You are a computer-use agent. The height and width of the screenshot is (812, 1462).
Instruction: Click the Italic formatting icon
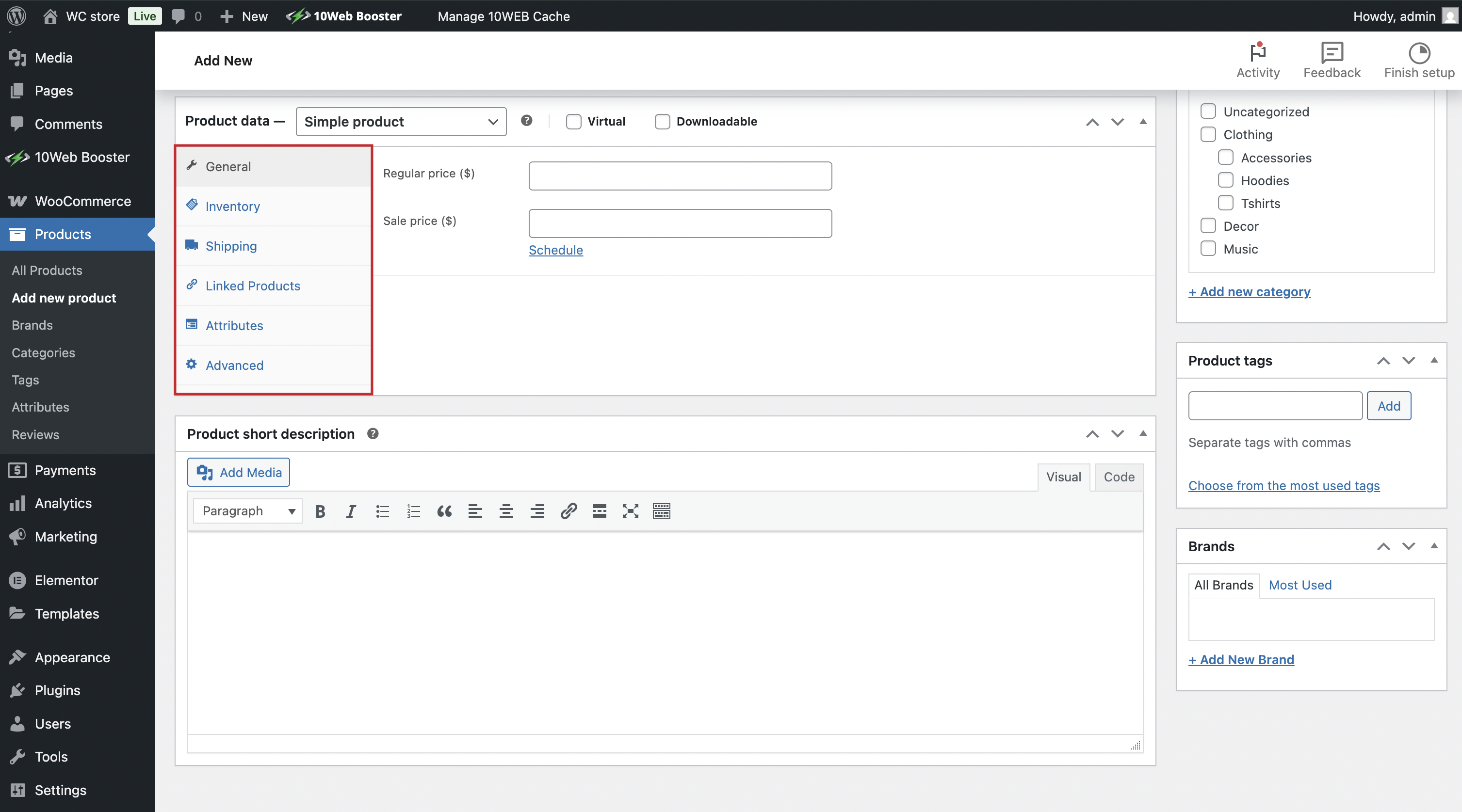click(x=351, y=511)
